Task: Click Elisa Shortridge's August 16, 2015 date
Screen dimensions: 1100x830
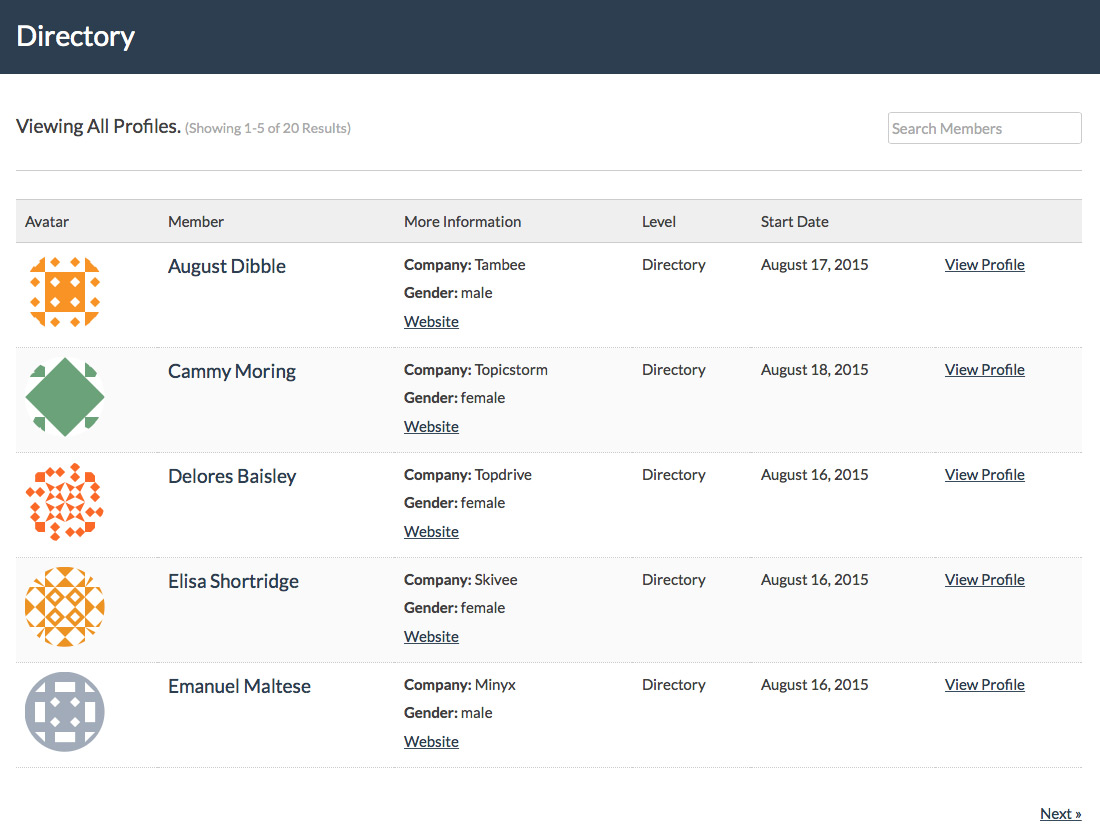Action: [814, 580]
